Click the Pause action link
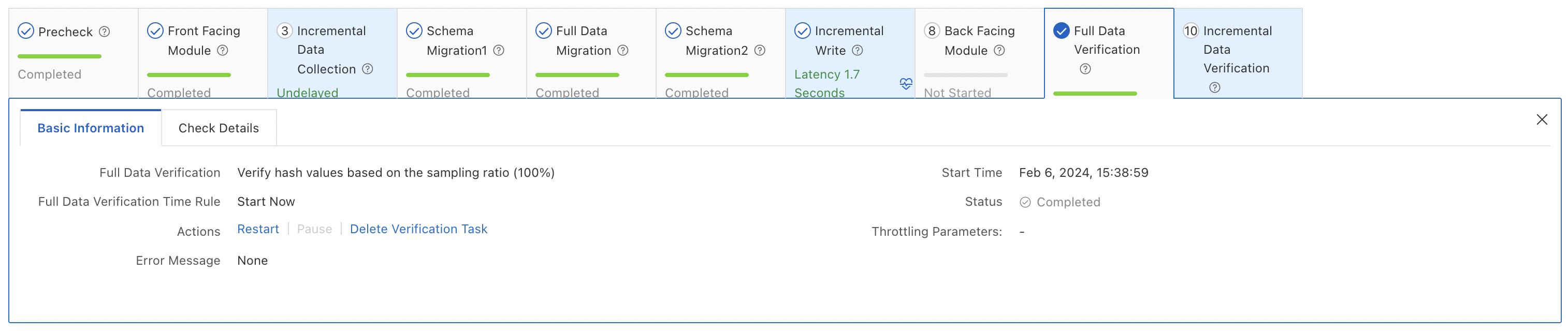 pyautogui.click(x=314, y=229)
